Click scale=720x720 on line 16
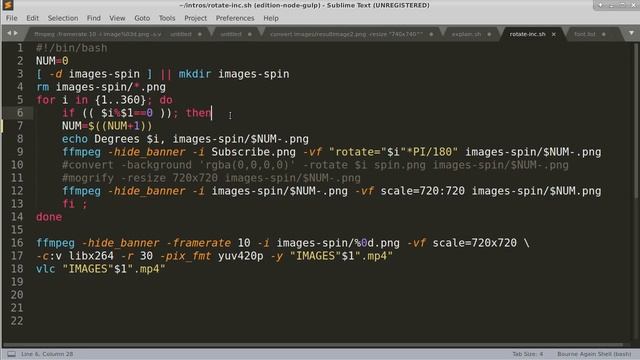 474,243
